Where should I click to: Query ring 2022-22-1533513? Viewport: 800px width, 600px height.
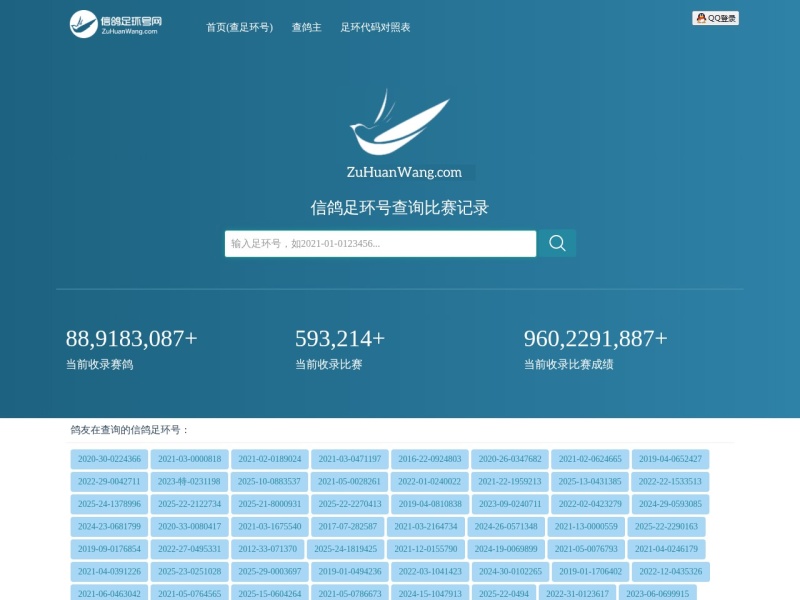(669, 482)
